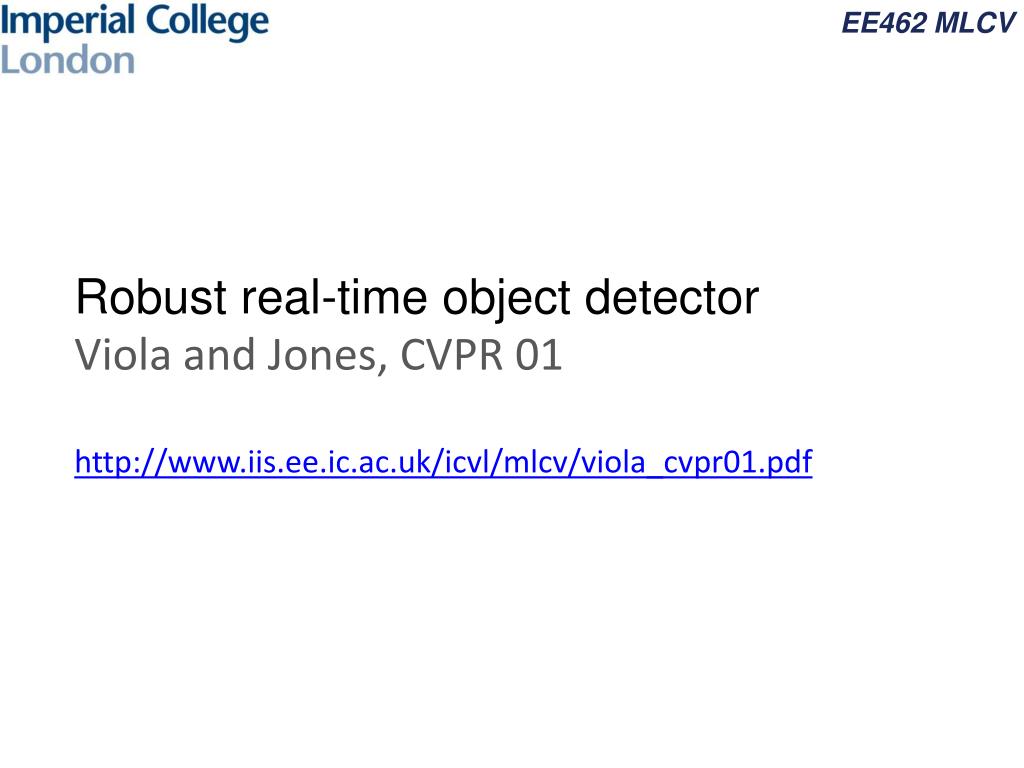
Task: Click the word "Robust" in the title
Action: point(151,297)
